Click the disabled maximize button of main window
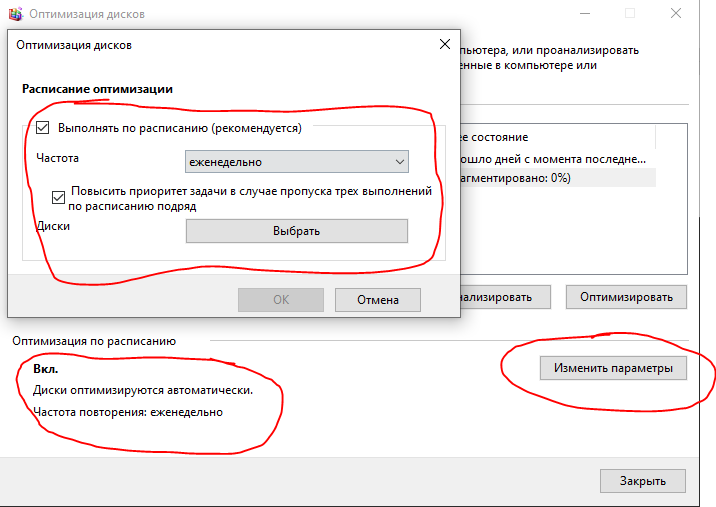Viewport: 716px width, 507px height. [x=630, y=14]
